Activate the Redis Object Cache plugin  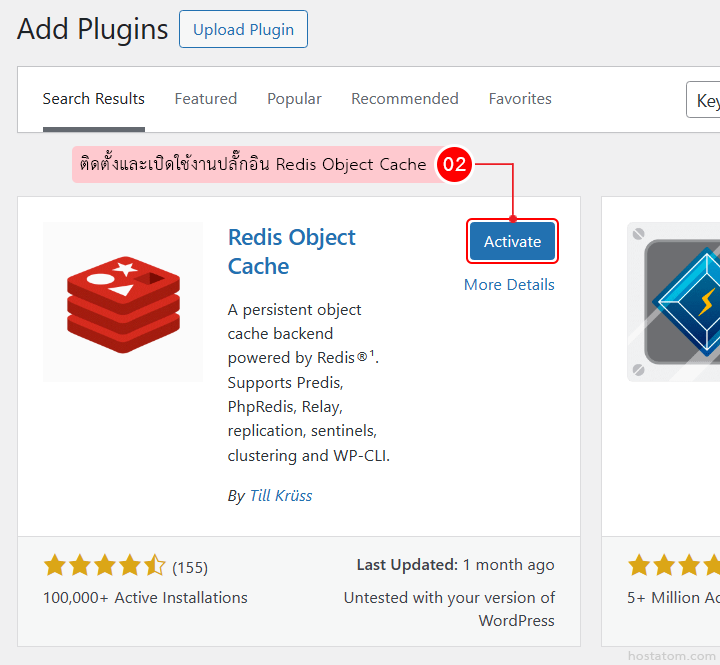click(512, 241)
